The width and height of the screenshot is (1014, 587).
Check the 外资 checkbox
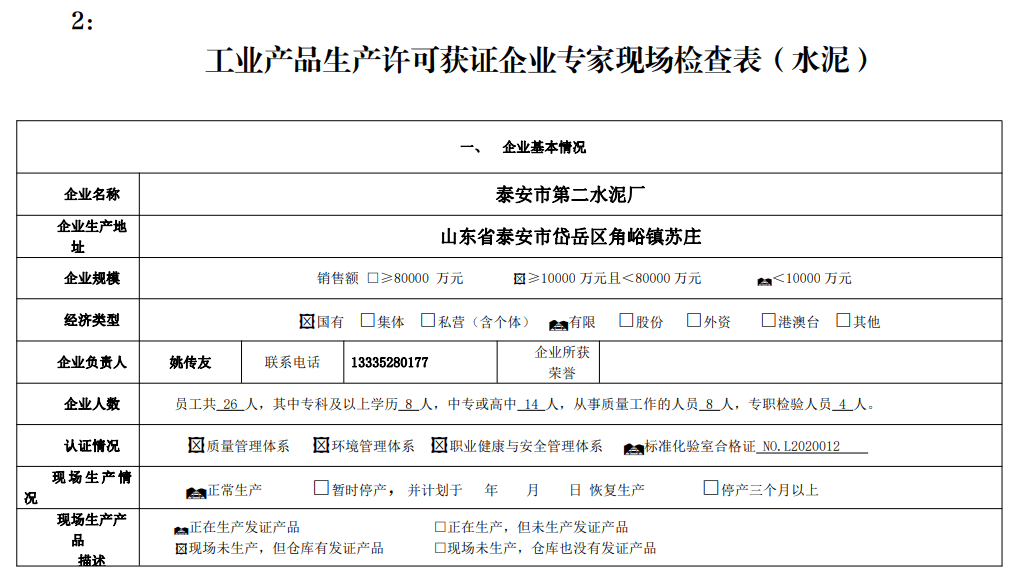click(x=694, y=321)
